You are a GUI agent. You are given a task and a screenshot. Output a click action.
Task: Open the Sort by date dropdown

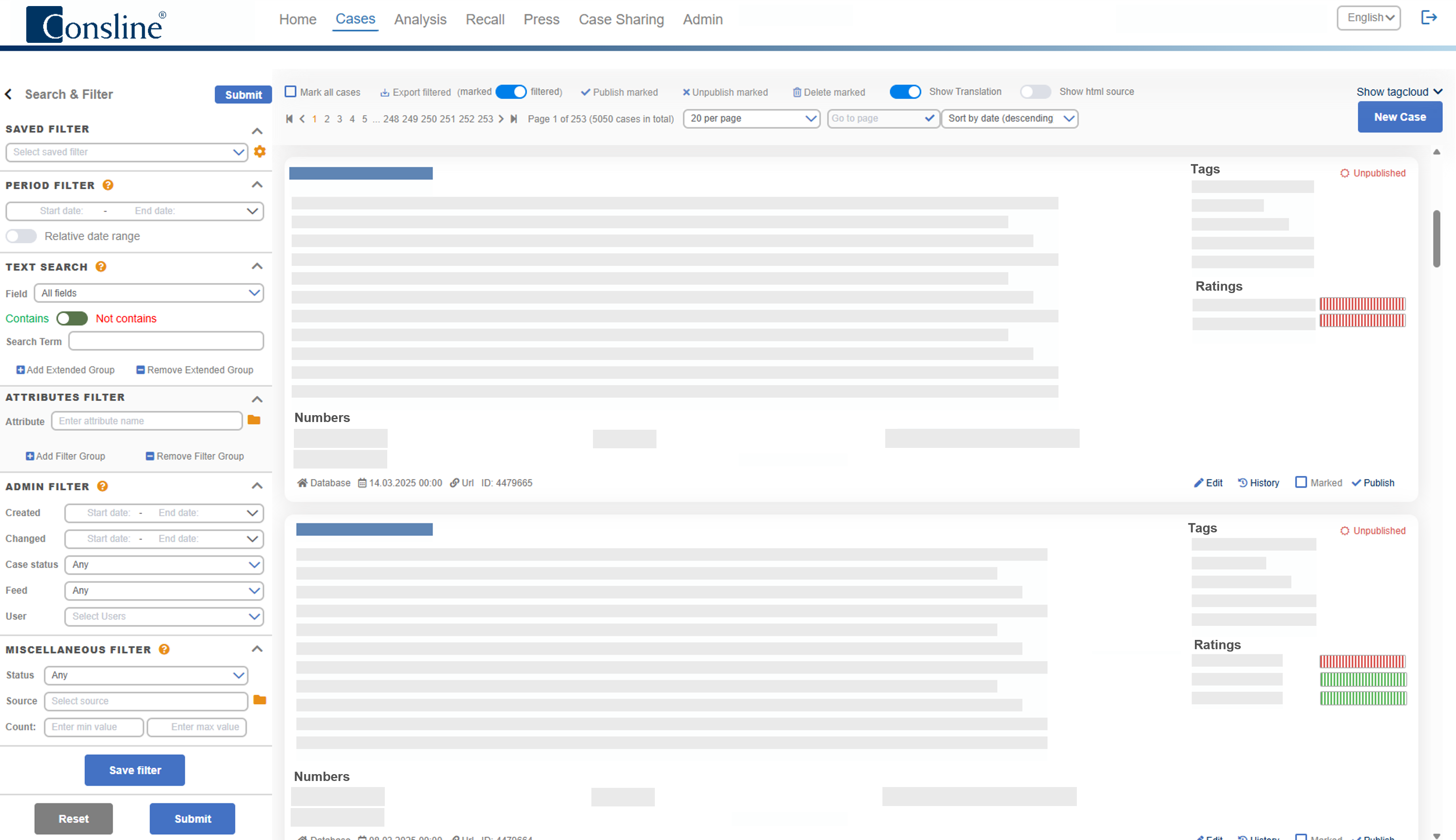[x=1009, y=118]
